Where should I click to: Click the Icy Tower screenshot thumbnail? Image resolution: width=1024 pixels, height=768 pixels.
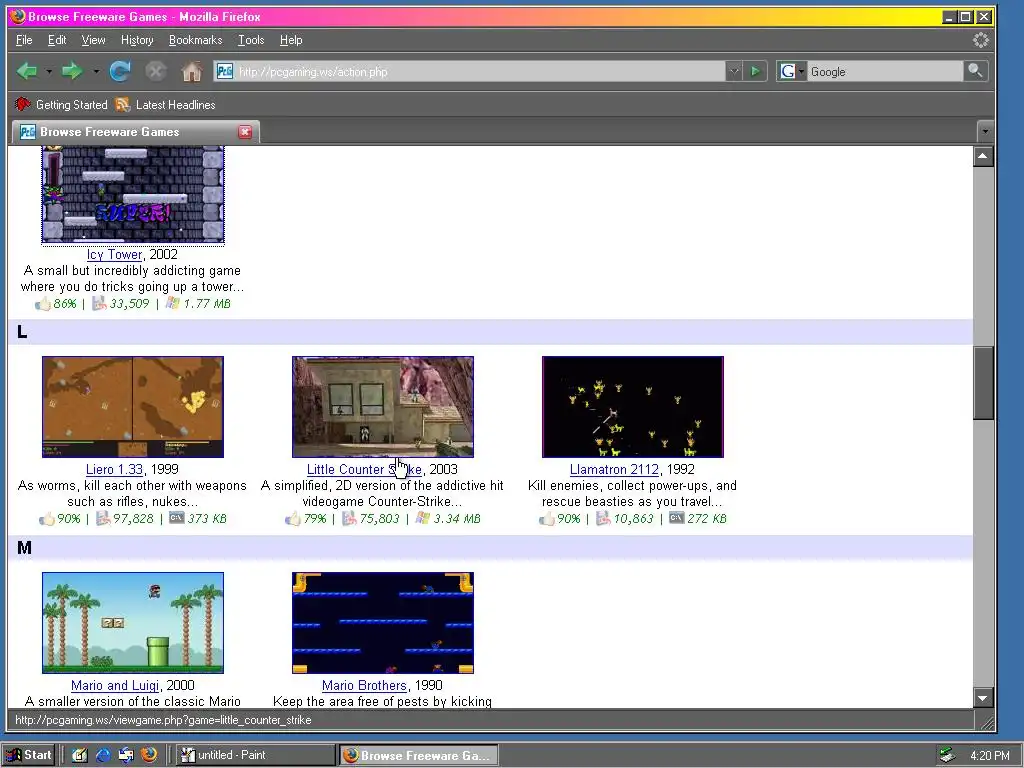133,195
